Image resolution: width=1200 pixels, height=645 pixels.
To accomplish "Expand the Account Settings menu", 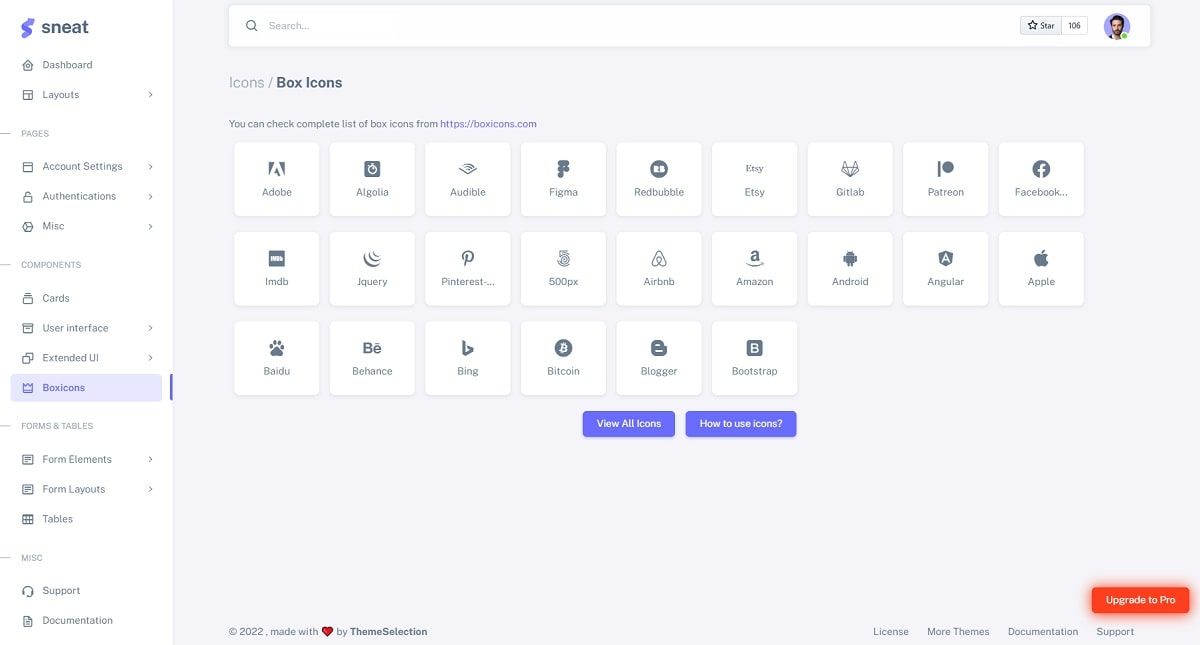I will (x=83, y=165).
